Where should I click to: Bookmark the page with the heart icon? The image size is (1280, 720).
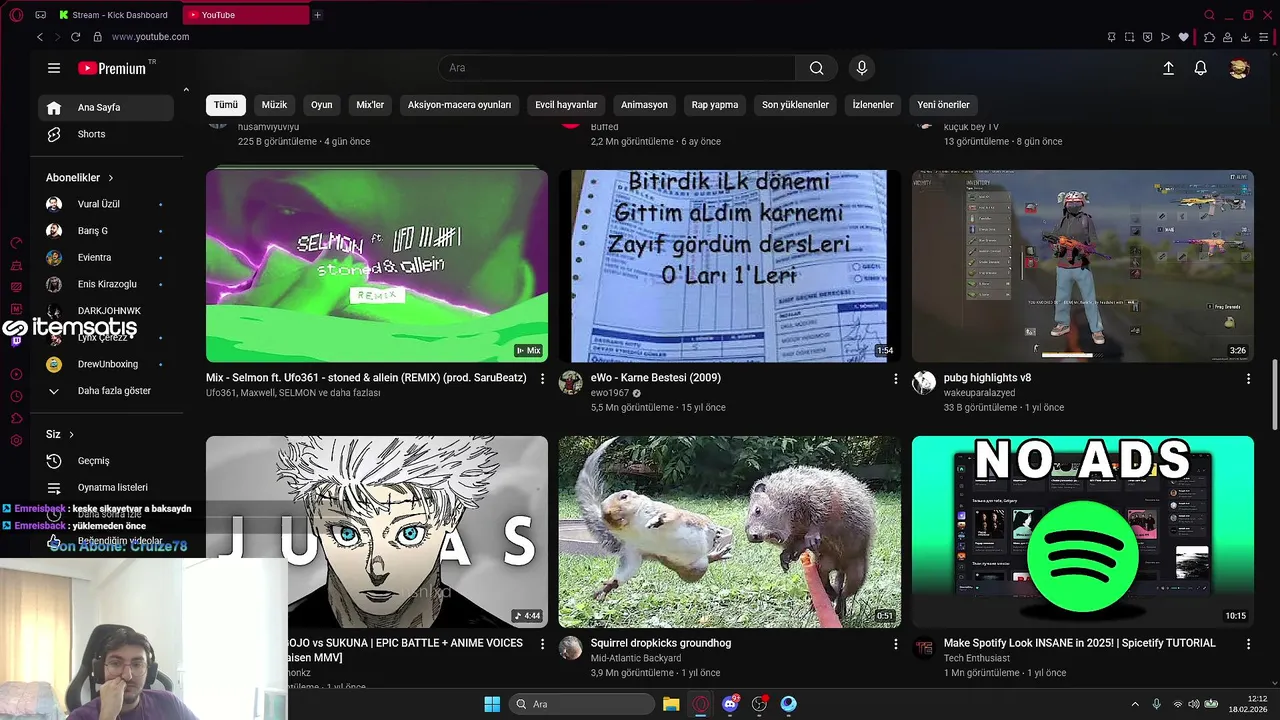(x=1184, y=37)
